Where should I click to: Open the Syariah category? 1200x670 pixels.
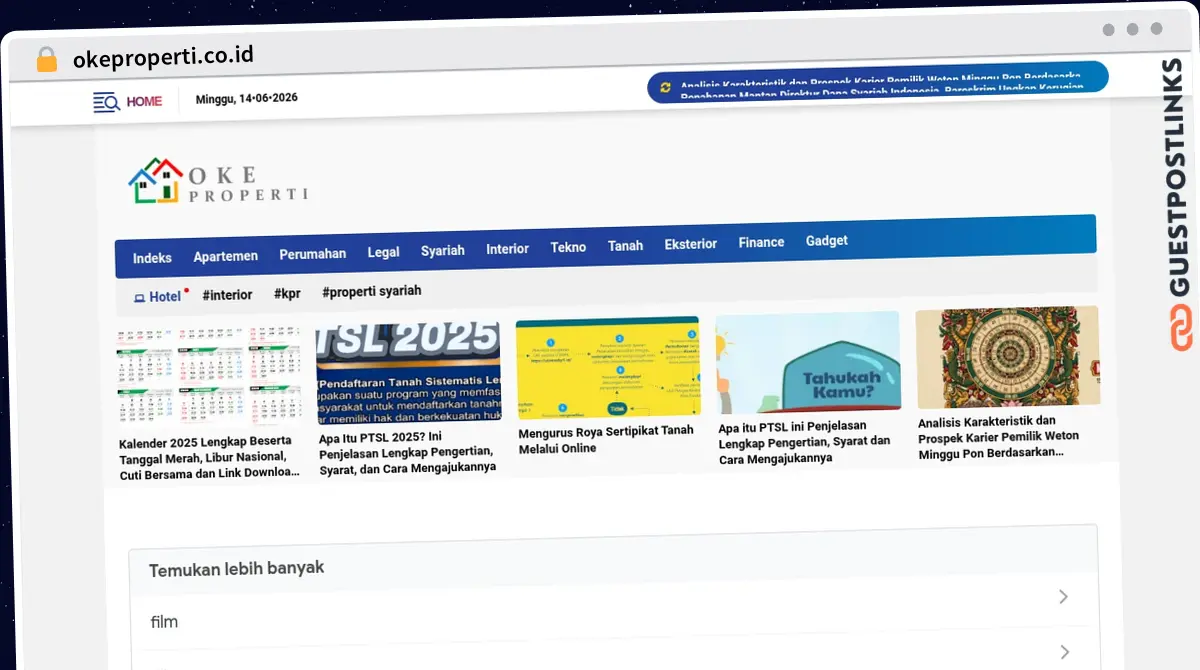[443, 250]
